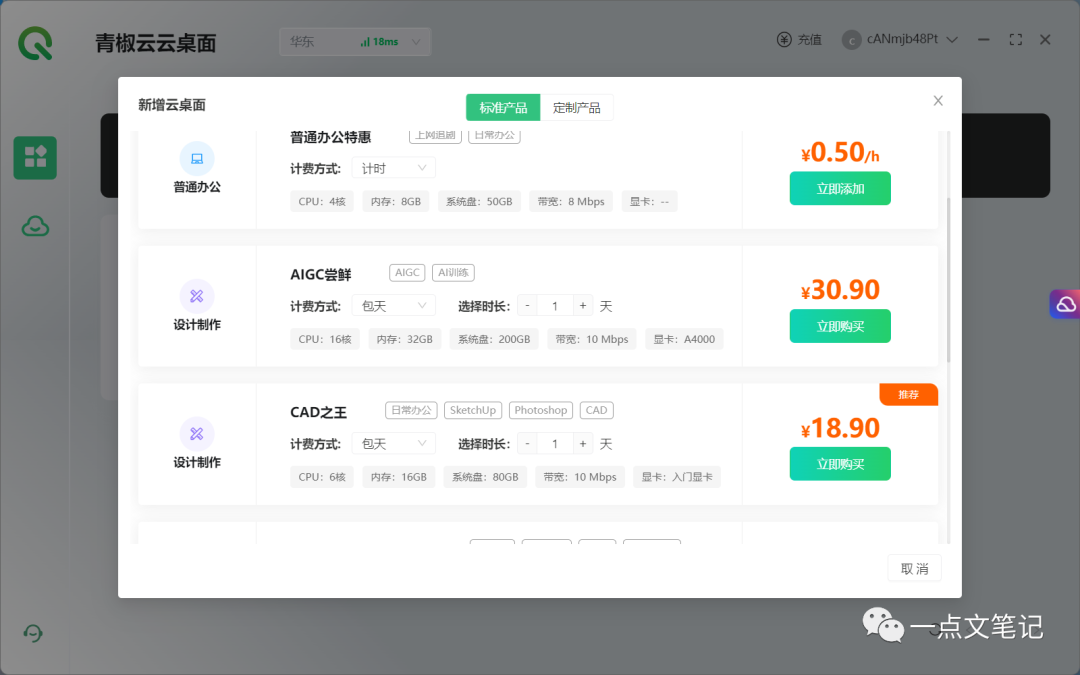Increase AIGC尝鲜 duration with plus
Image resolution: width=1080 pixels, height=675 pixels.
[583, 306]
